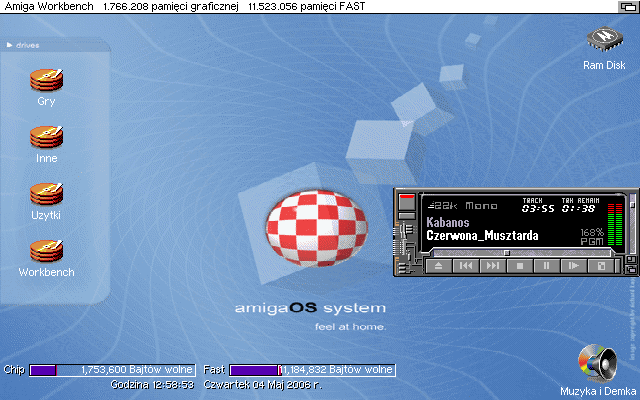Open the Ram Disk chip icon
This screenshot has width=640, height=400.
(605, 40)
